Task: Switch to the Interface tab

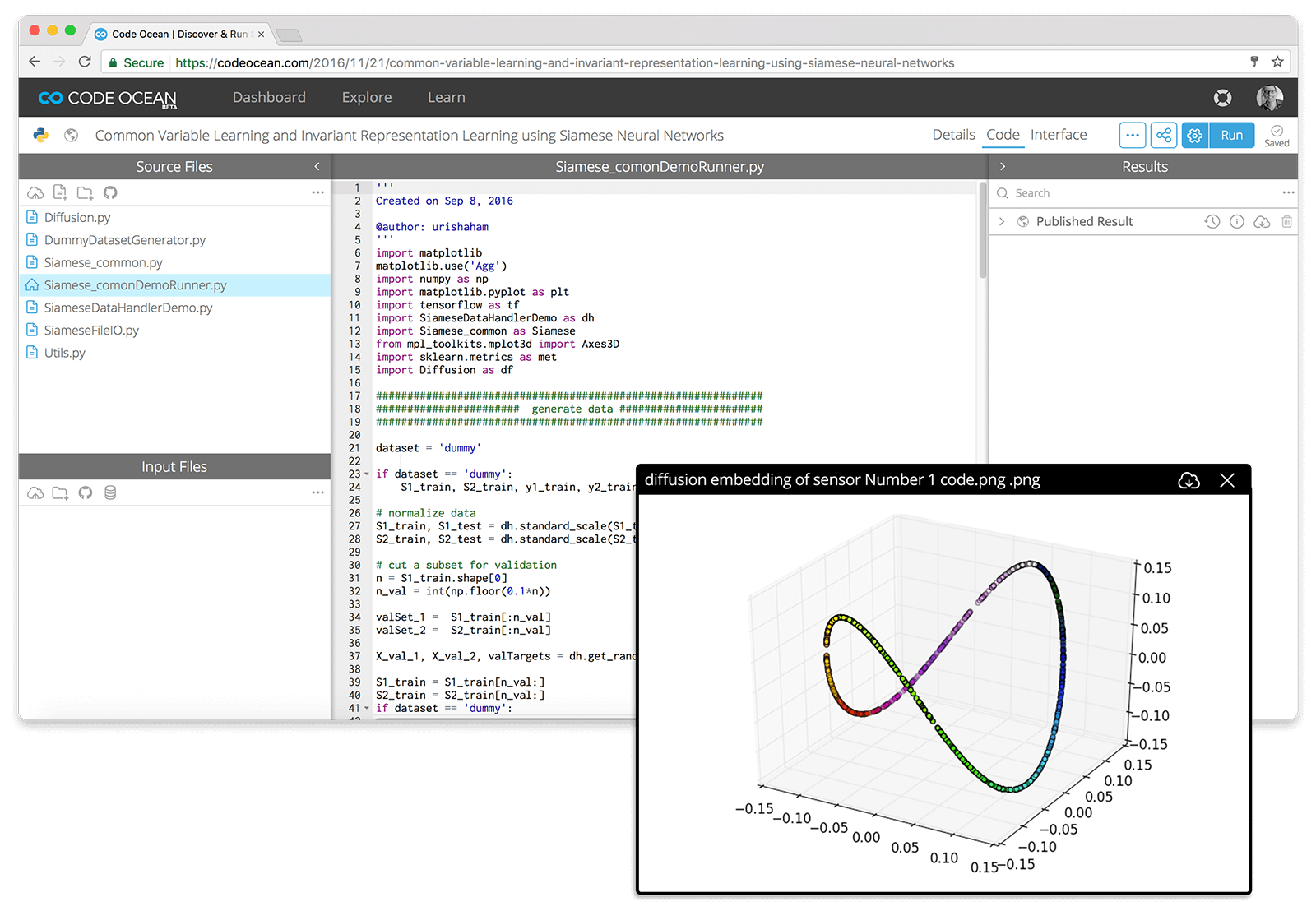Action: click(x=1059, y=135)
